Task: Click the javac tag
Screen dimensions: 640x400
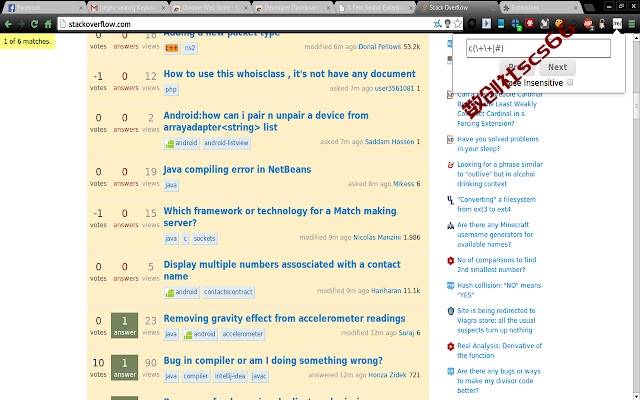Action: 259,376
